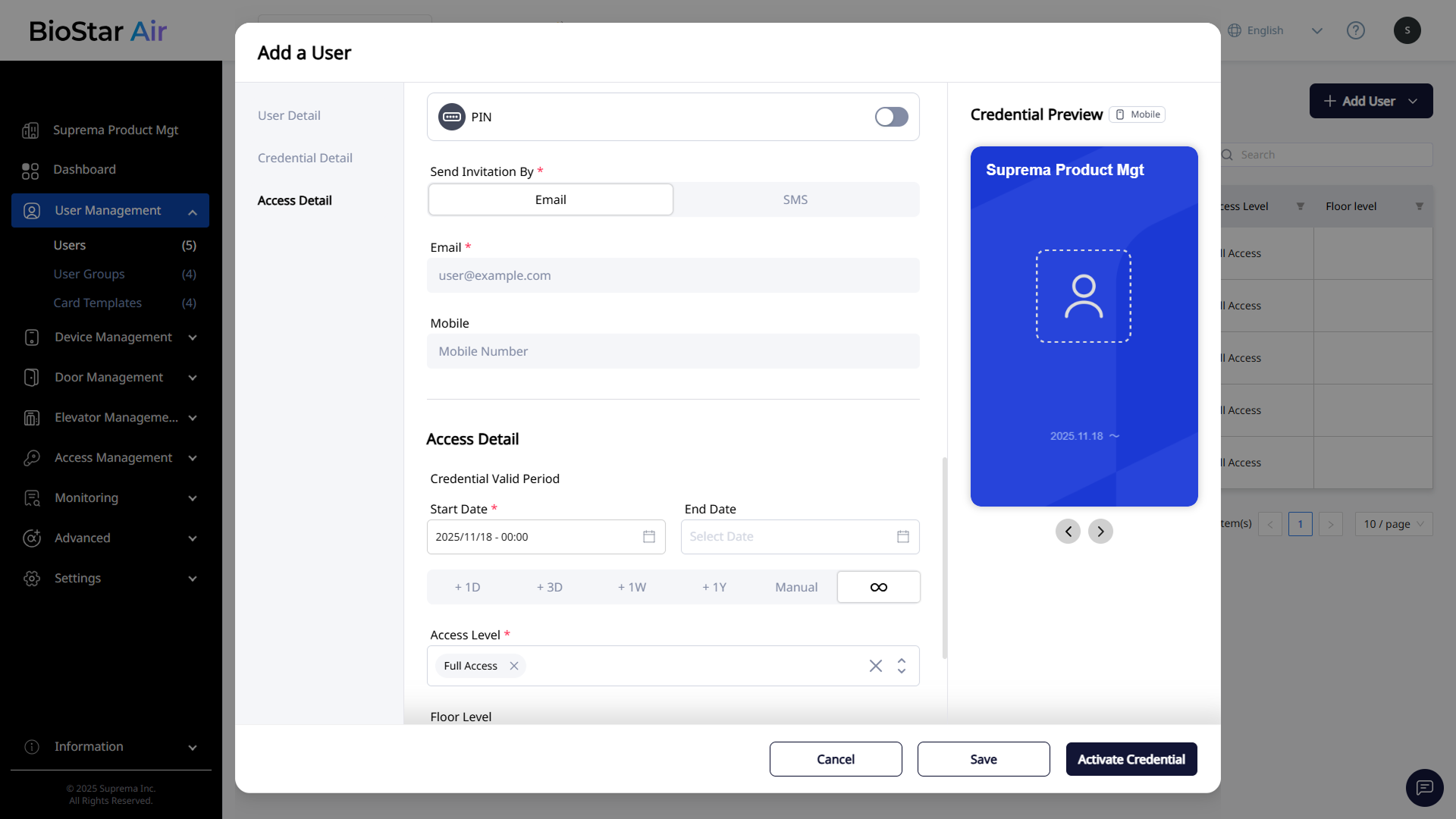This screenshot has height=819, width=1456.
Task: Open the chat support icon
Action: point(1424,787)
